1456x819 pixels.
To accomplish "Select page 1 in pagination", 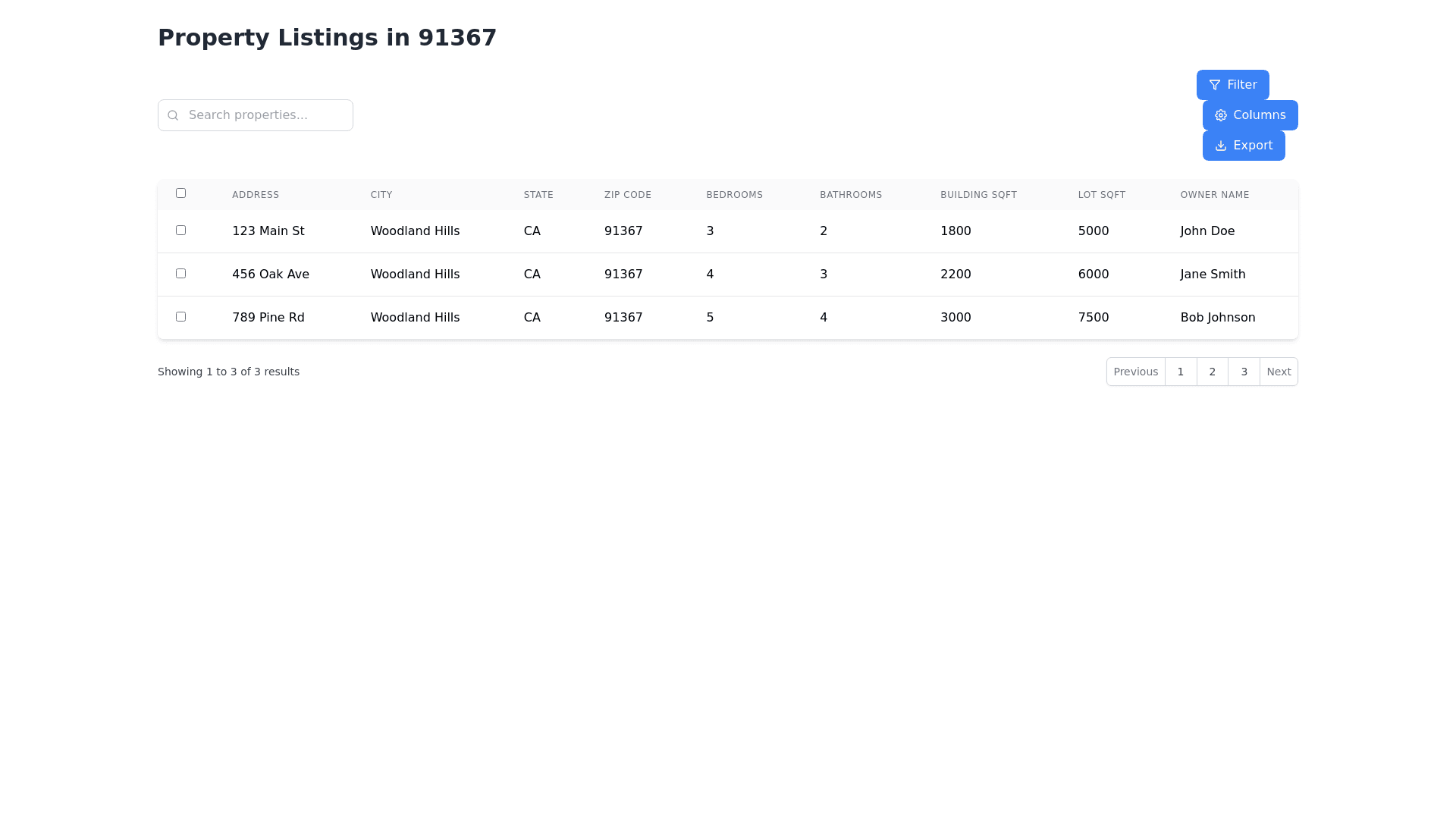I will 1180,372.
